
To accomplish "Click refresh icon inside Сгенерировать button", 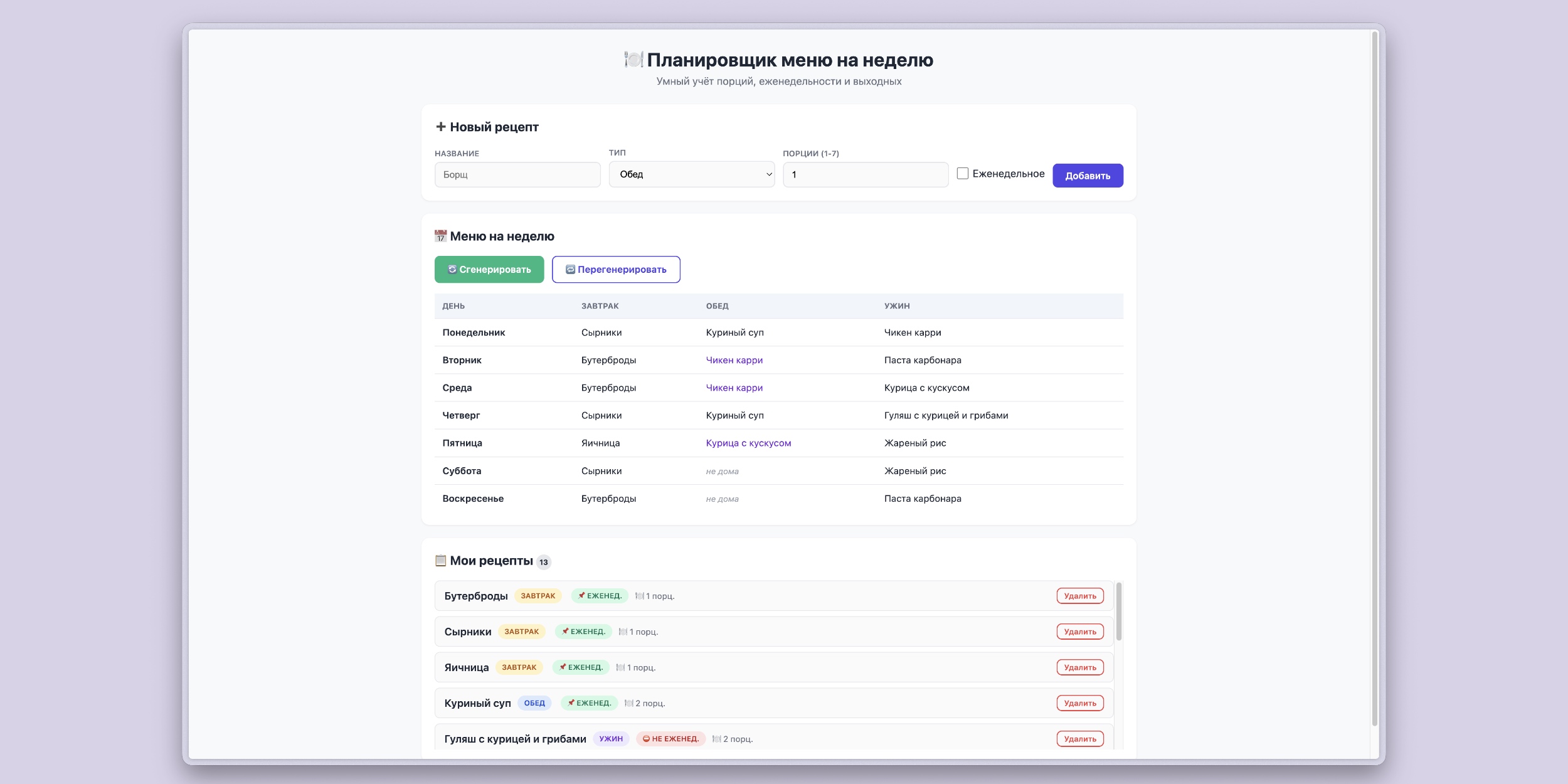I will [x=452, y=270].
